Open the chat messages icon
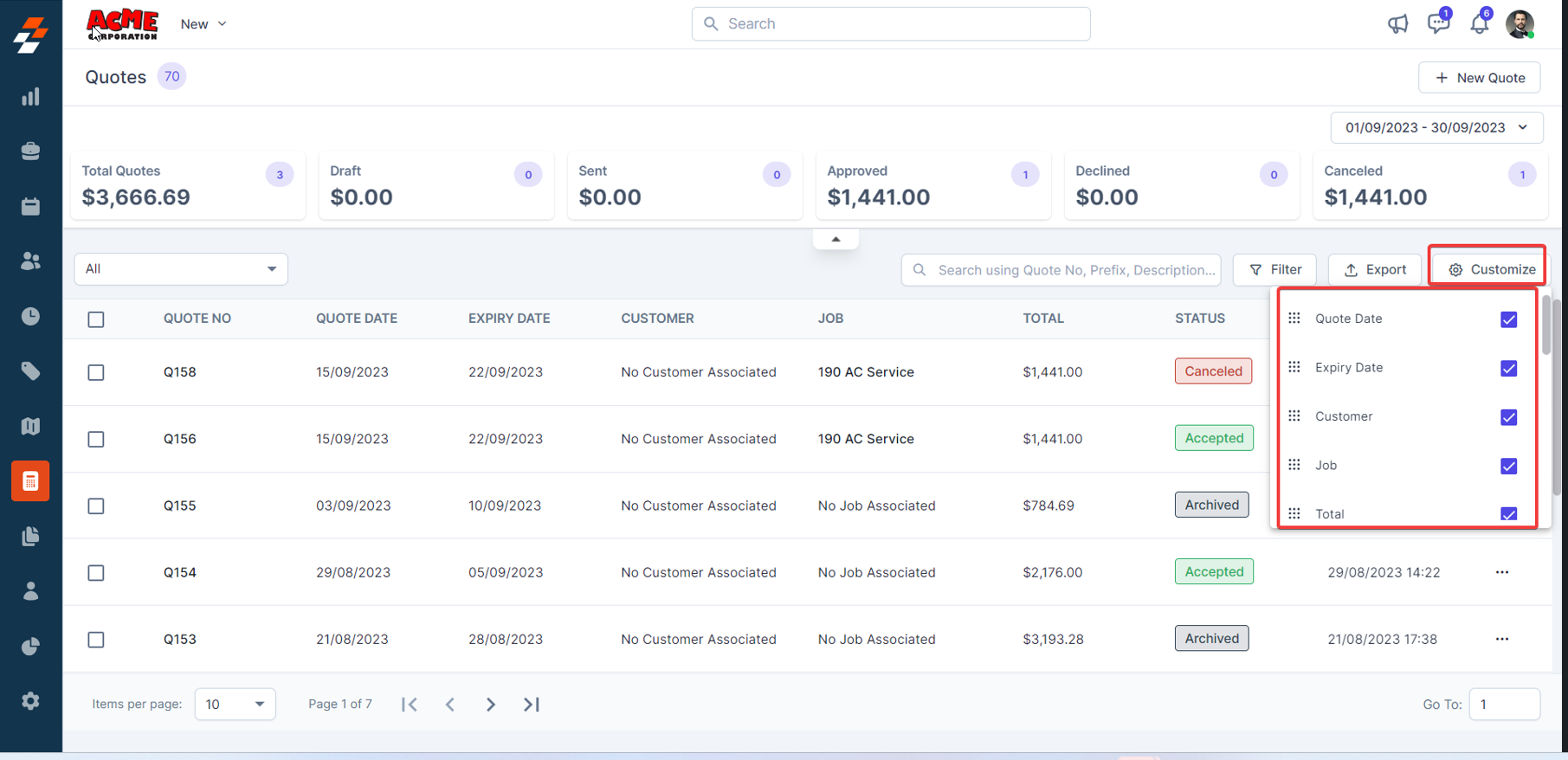This screenshot has width=1568, height=760. click(x=1438, y=23)
